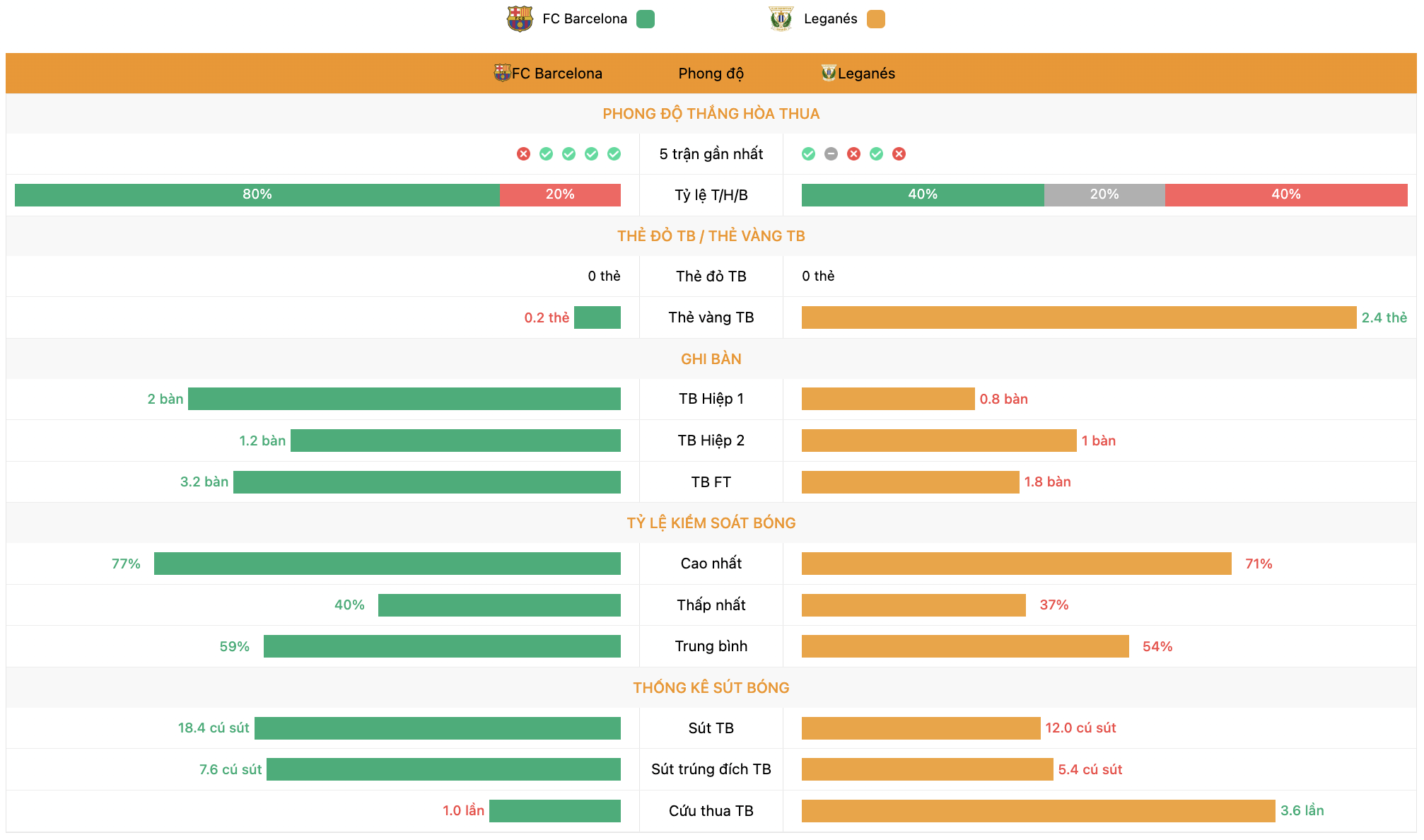The image size is (1424, 840).
Task: Click the 'Thấp nhất' label
Action: click(711, 605)
